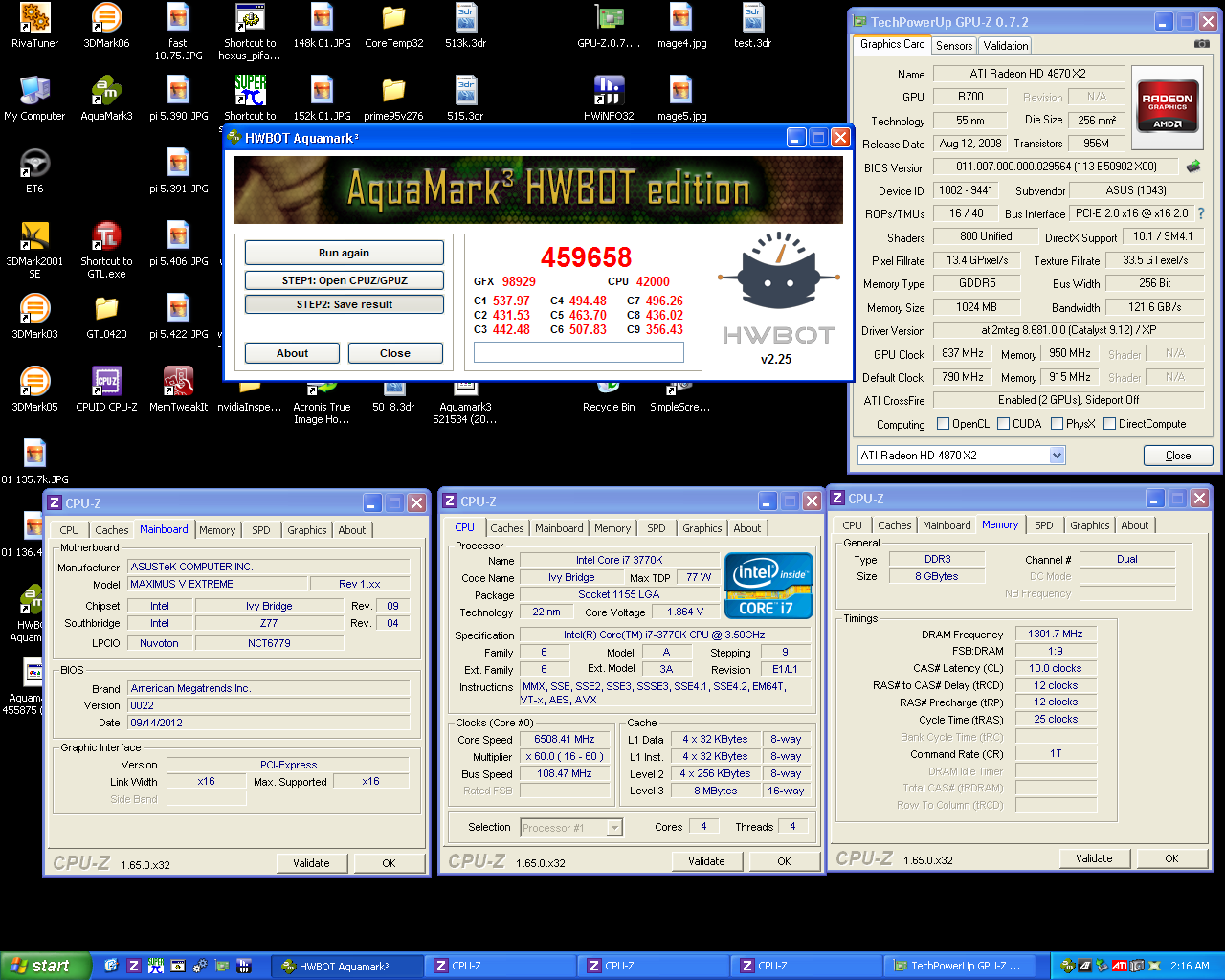Open Graphics tab in the CPU CPU-Z window
The width and height of the screenshot is (1225, 980).
click(702, 528)
